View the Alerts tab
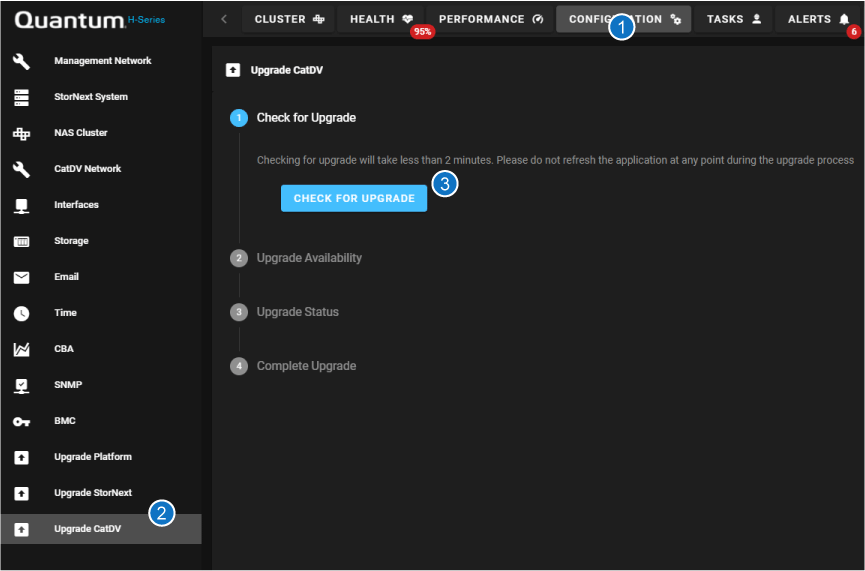This screenshot has height=571, width=865. pyautogui.click(x=819, y=19)
